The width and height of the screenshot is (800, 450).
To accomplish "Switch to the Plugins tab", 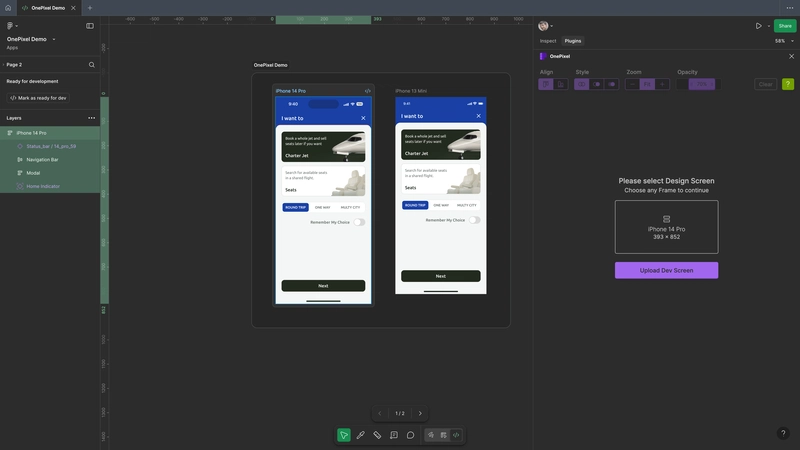I will (x=573, y=41).
